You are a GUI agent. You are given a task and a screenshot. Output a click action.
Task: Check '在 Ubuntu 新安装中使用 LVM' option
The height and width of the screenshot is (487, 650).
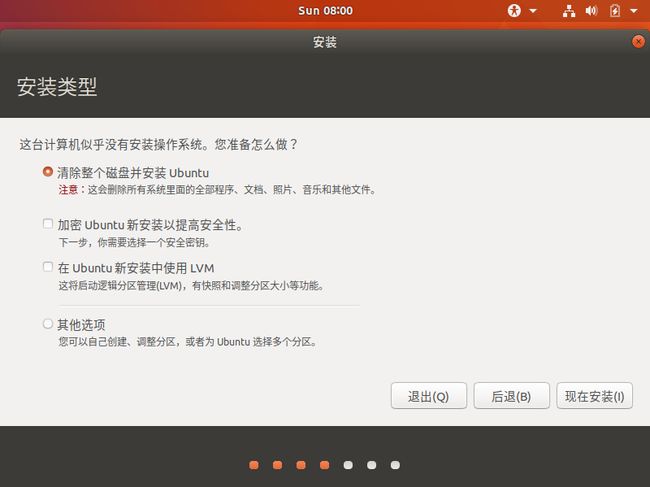click(48, 267)
